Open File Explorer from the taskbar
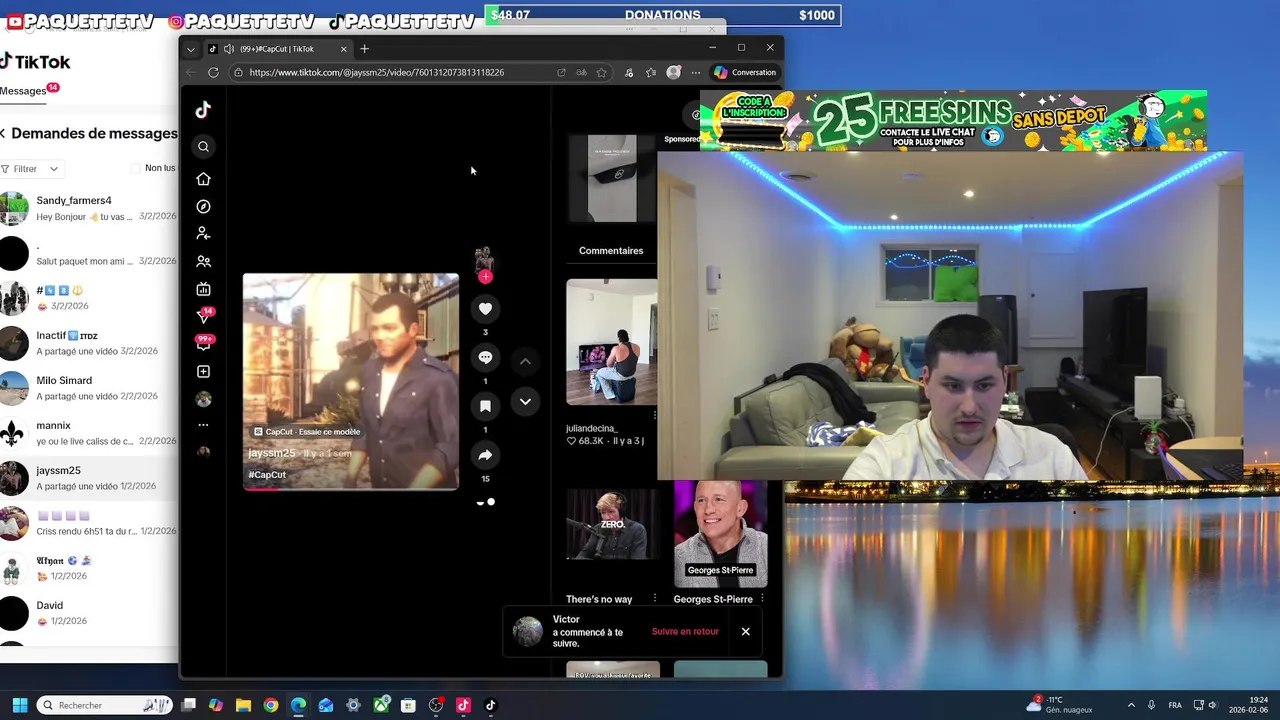The height and width of the screenshot is (720, 1280). [243, 705]
